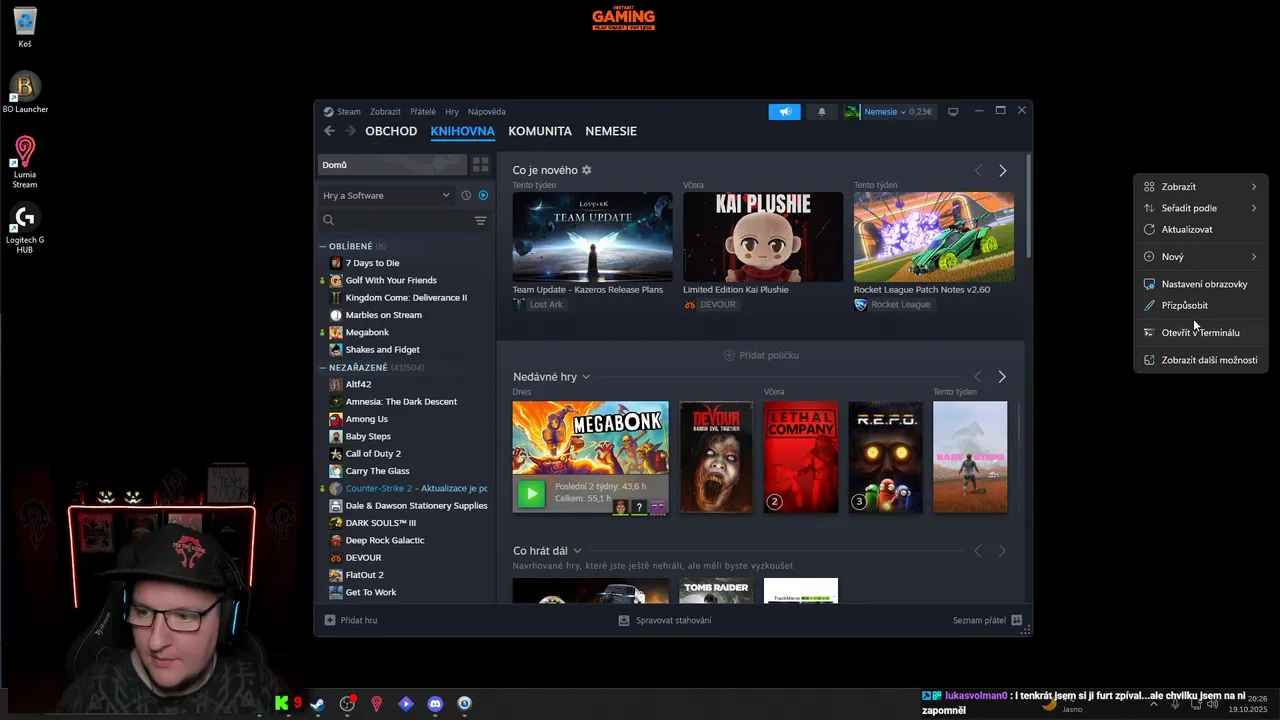The height and width of the screenshot is (720, 1280).
Task: Switch to Big Picture mode monitor icon
Action: [x=953, y=112]
